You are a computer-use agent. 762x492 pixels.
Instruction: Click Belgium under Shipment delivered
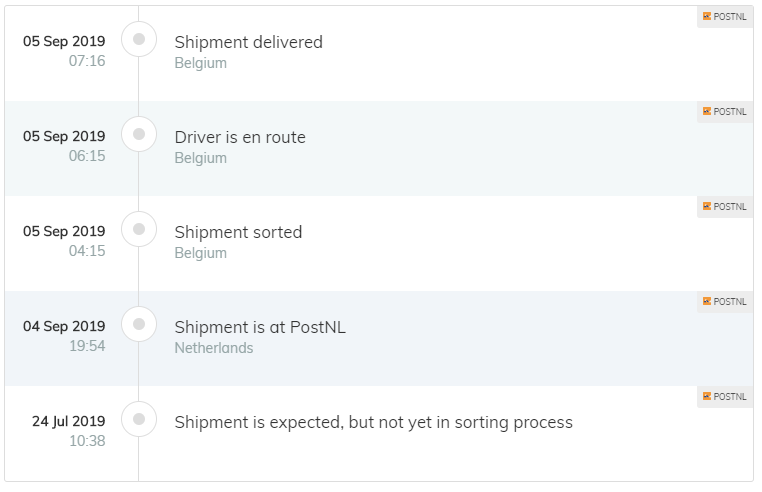coord(201,63)
